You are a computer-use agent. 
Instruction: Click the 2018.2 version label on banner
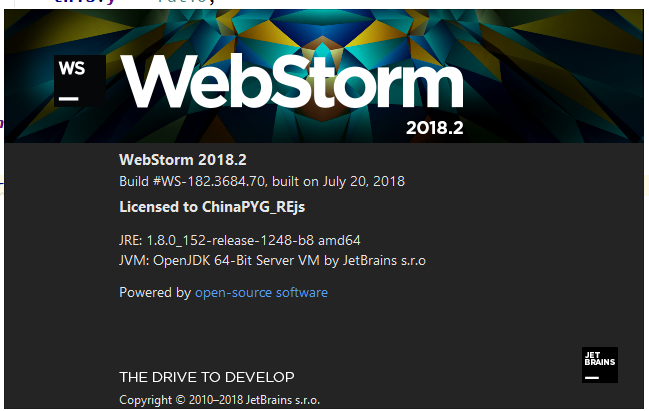click(x=435, y=128)
